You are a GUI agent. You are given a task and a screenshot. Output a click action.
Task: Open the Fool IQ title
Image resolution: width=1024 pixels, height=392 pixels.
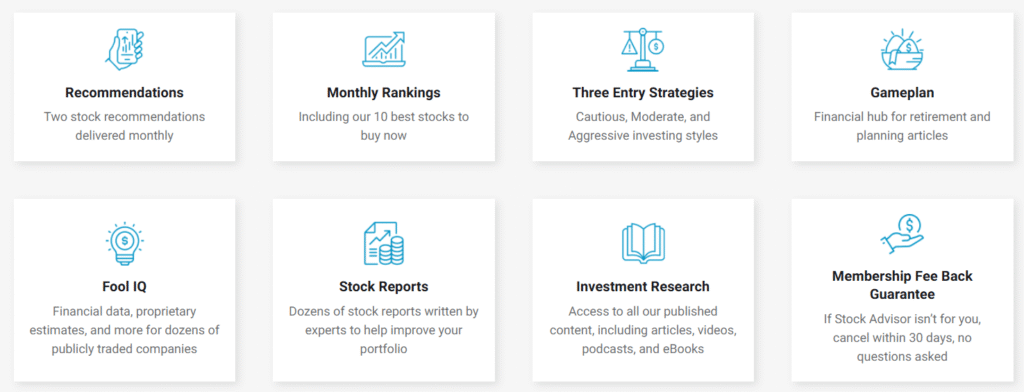(x=124, y=286)
